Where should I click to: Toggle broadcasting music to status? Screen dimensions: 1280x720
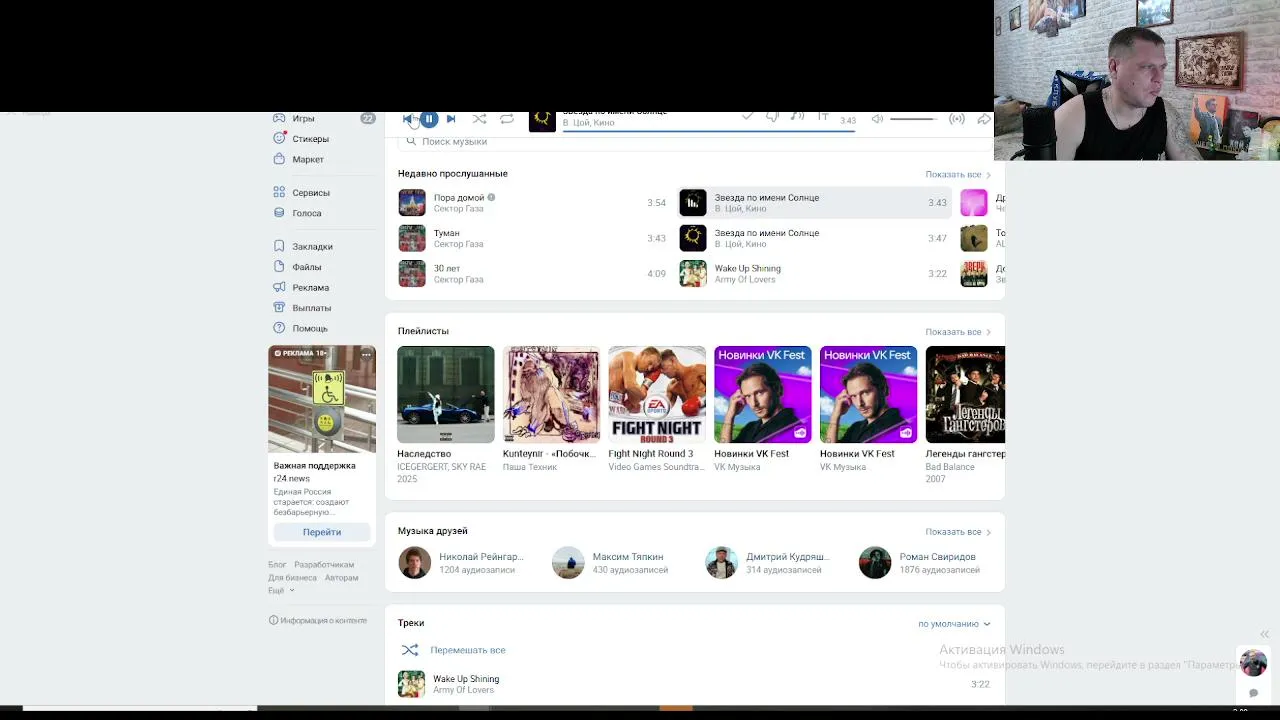pyautogui.click(x=957, y=119)
